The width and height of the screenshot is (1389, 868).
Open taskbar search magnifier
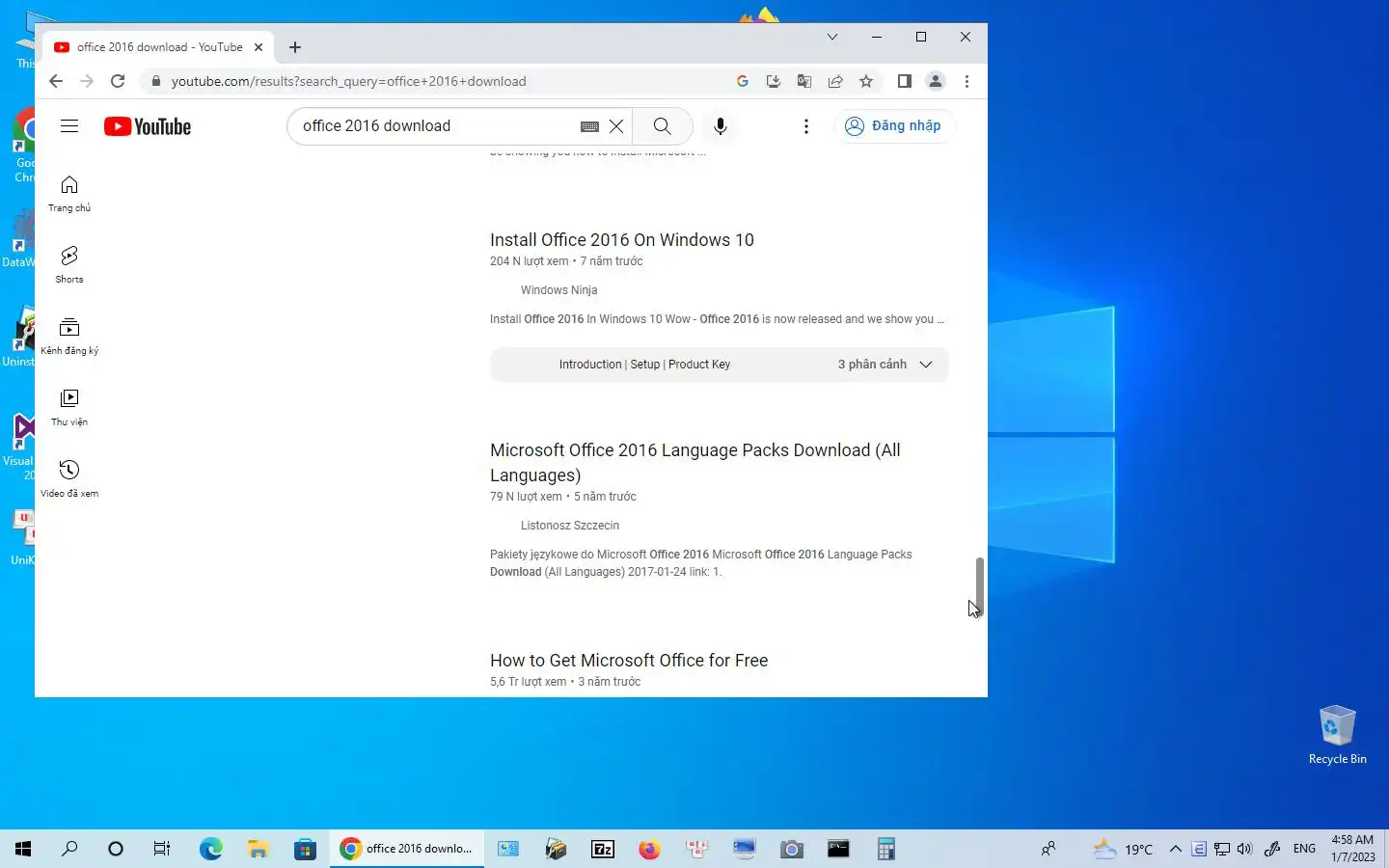(69, 849)
